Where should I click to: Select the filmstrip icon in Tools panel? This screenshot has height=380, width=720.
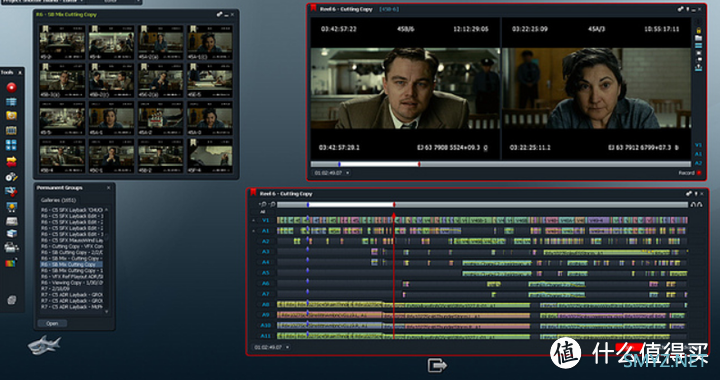click(11, 130)
